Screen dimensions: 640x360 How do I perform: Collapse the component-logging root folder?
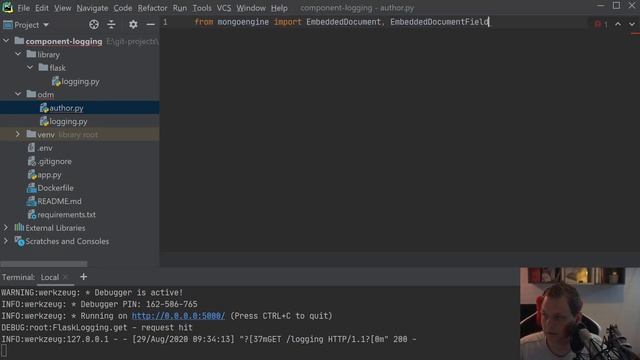(6, 41)
